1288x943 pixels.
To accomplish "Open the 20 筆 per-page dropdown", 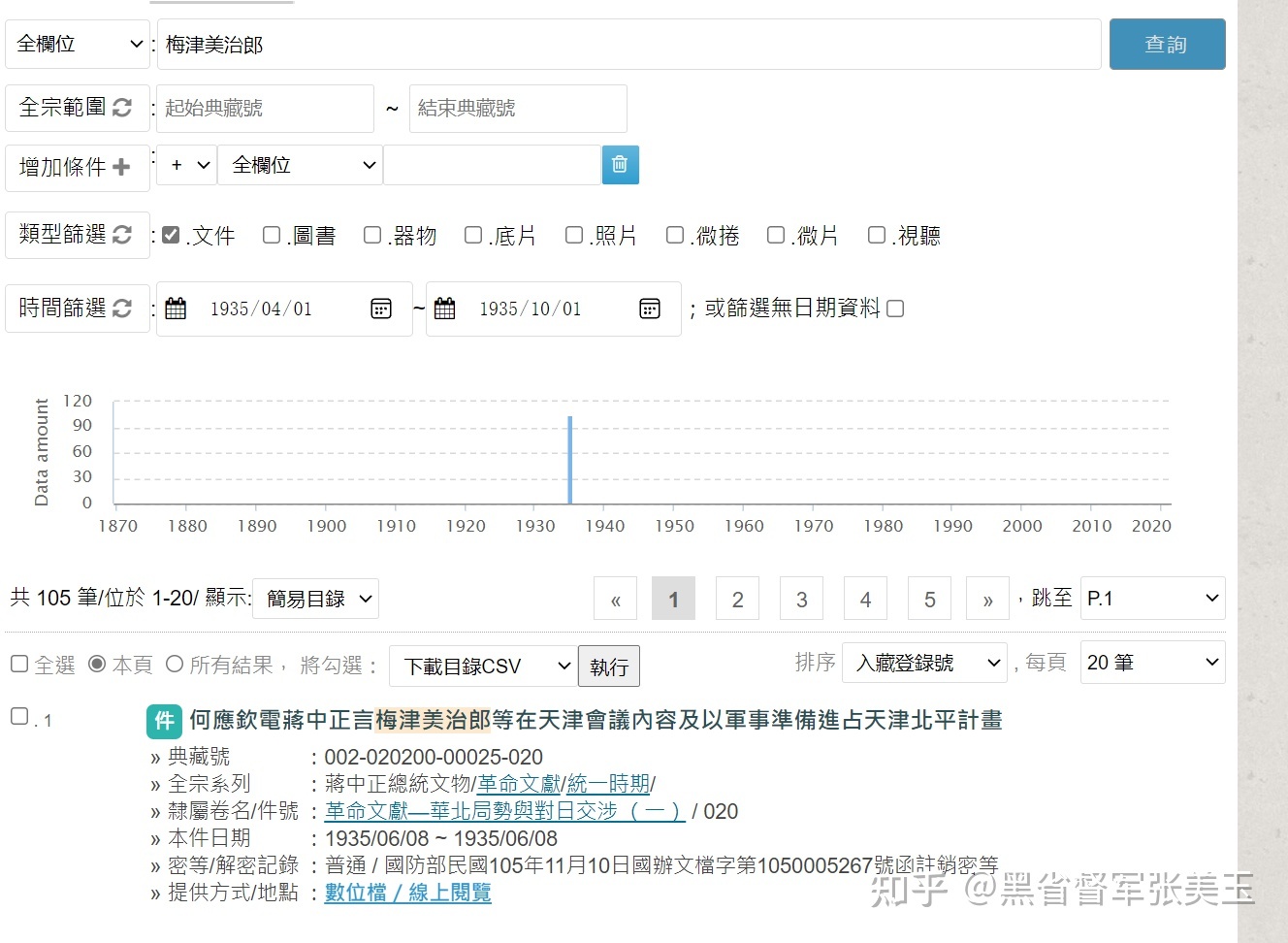I will (x=1151, y=663).
